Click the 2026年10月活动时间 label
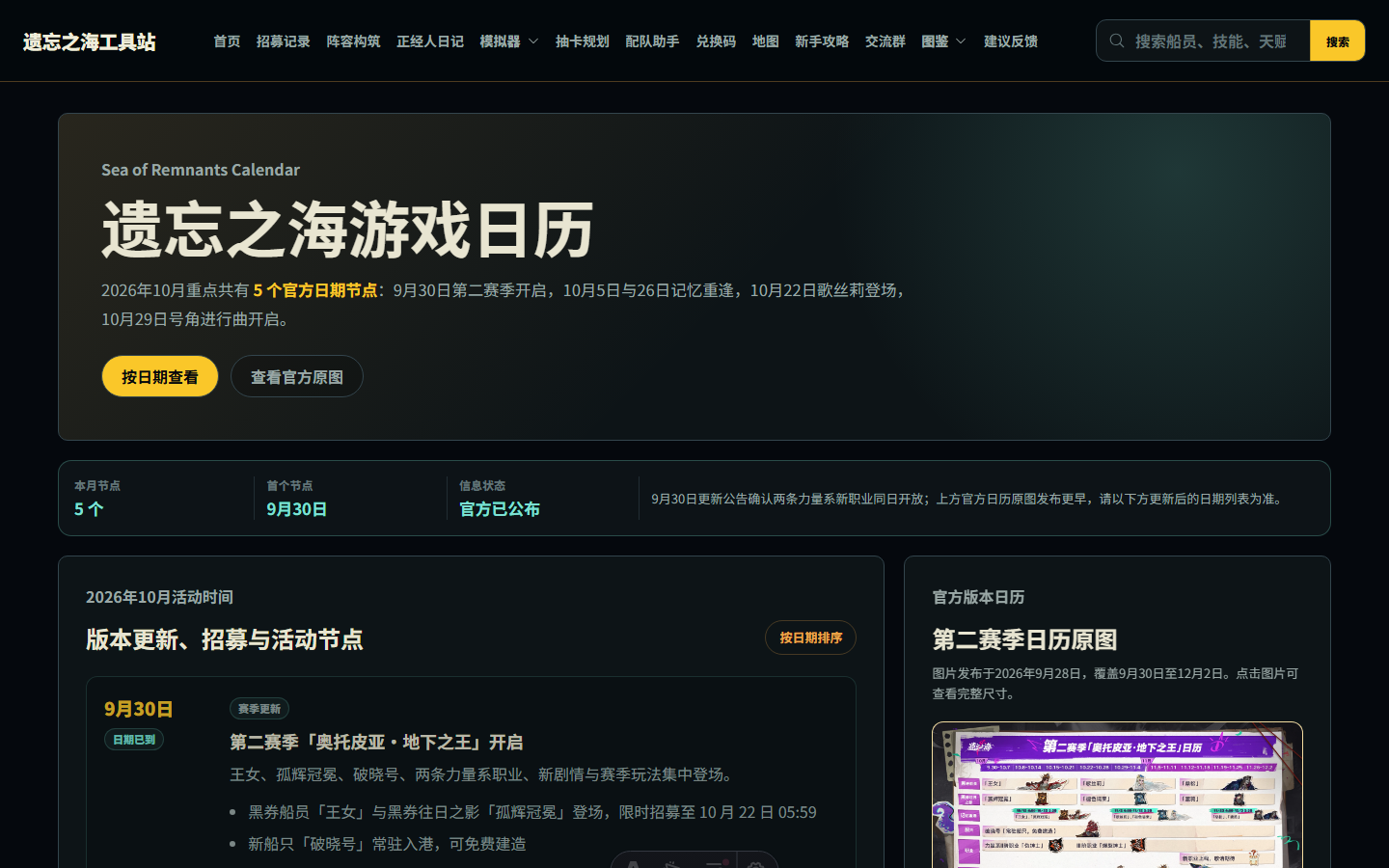Viewport: 1389px width, 868px height. pyautogui.click(x=159, y=597)
